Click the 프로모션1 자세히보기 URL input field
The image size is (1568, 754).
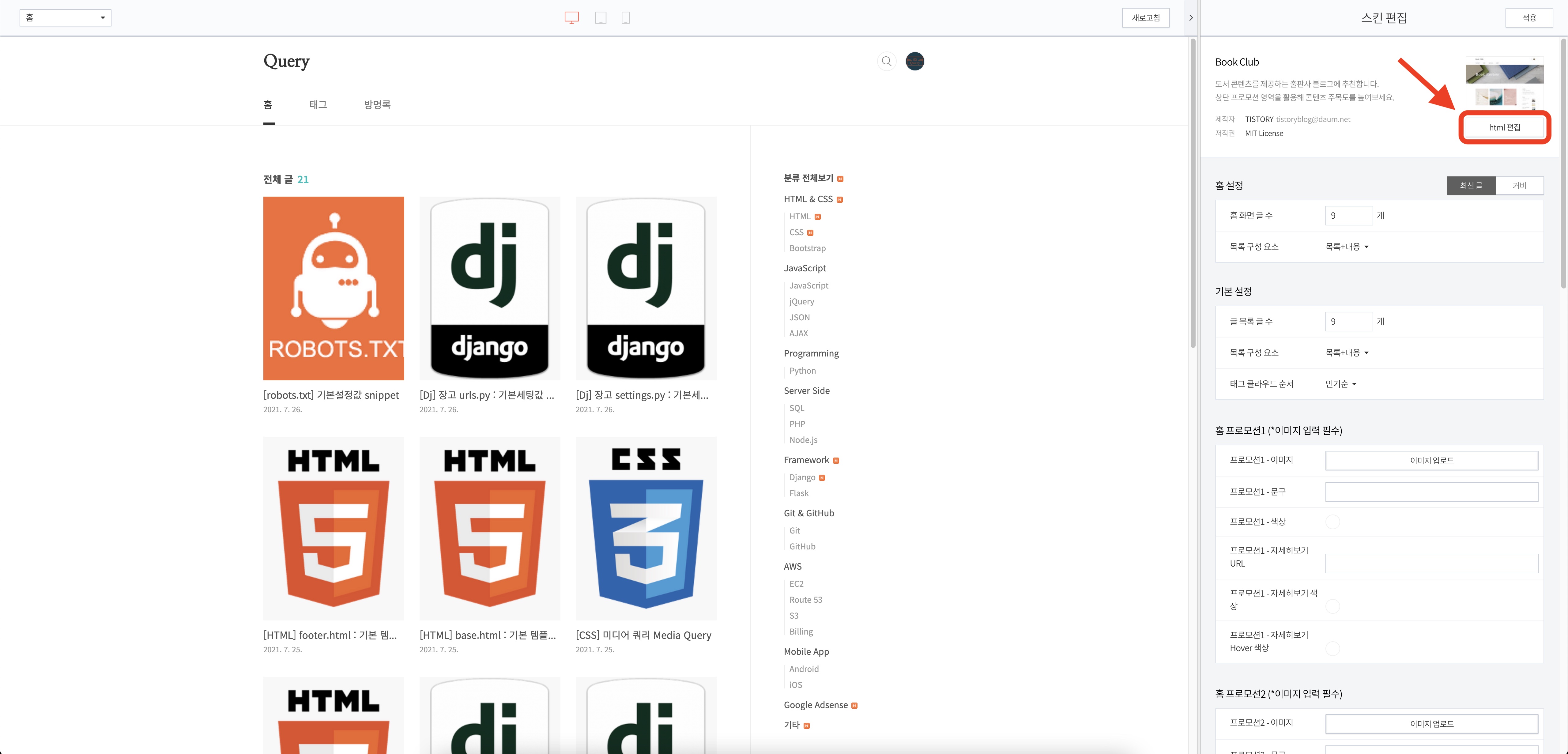point(1431,564)
